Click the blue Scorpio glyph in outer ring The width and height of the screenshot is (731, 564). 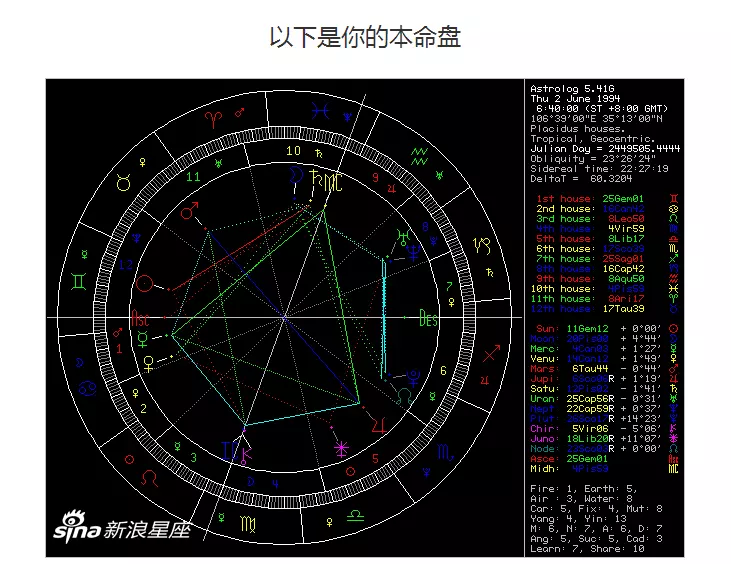coord(444,452)
